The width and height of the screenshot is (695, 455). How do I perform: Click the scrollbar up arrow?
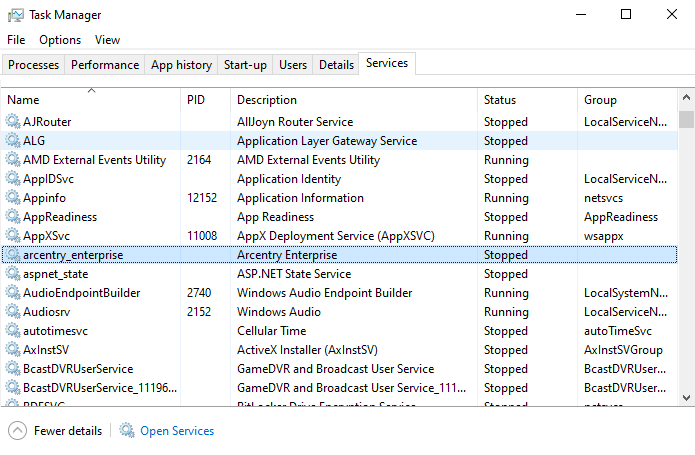click(x=686, y=97)
